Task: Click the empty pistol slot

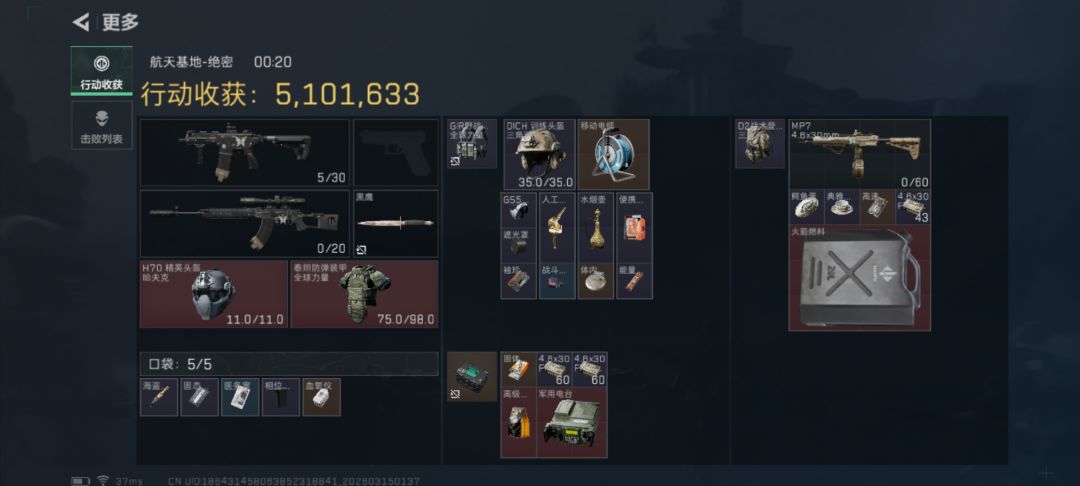Action: tap(395, 153)
